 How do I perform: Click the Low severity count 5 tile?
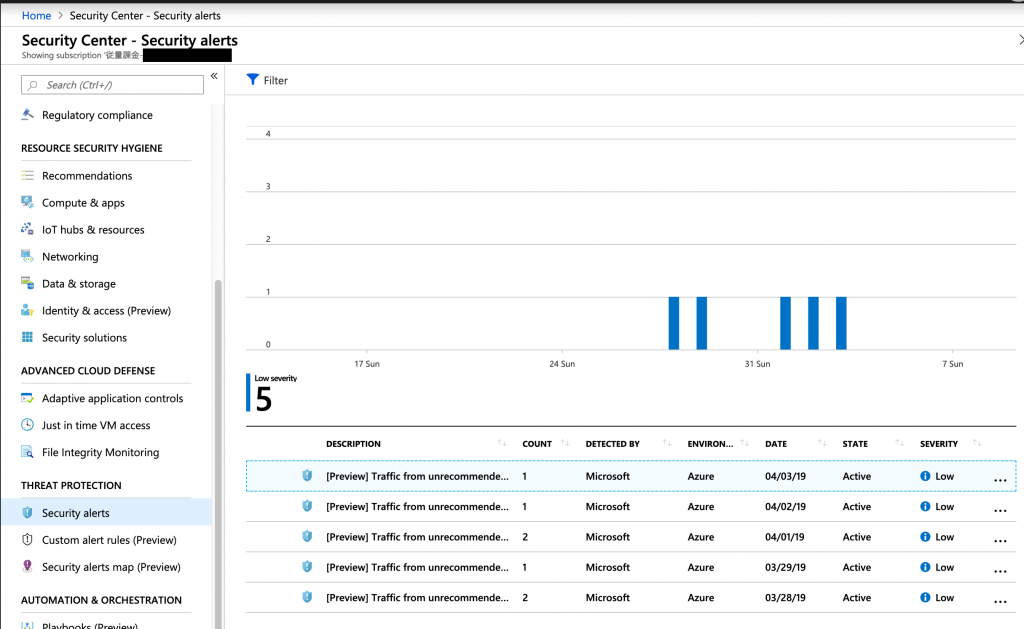pyautogui.click(x=272, y=393)
